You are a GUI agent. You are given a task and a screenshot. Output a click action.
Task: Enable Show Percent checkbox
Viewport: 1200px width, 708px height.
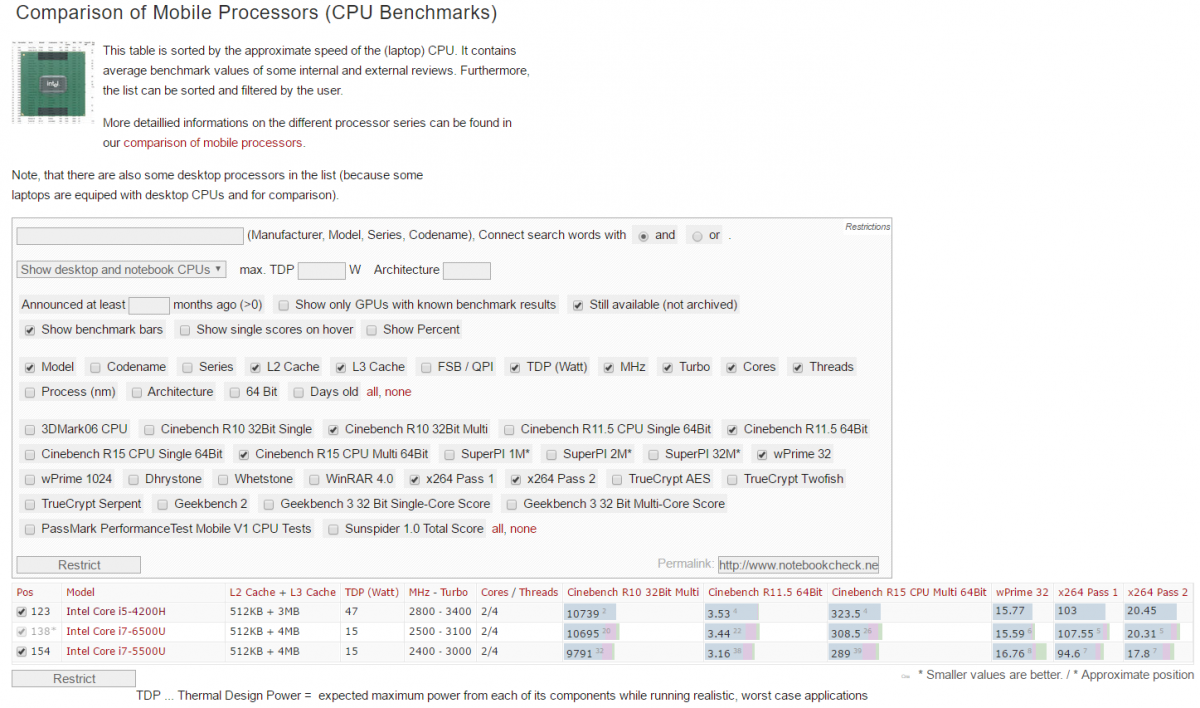pyautogui.click(x=372, y=330)
